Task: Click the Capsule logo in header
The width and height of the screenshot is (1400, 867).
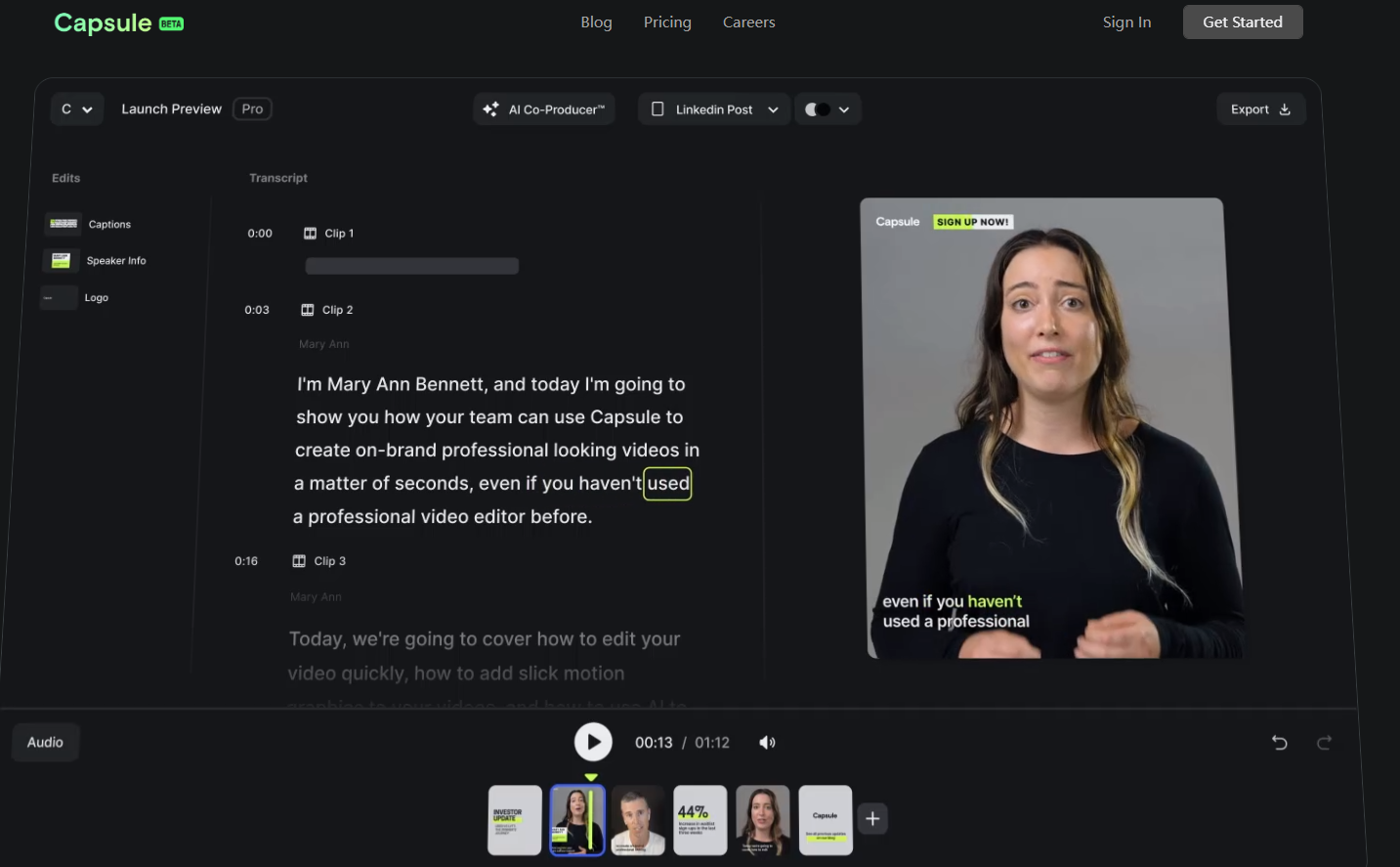Action: [118, 22]
